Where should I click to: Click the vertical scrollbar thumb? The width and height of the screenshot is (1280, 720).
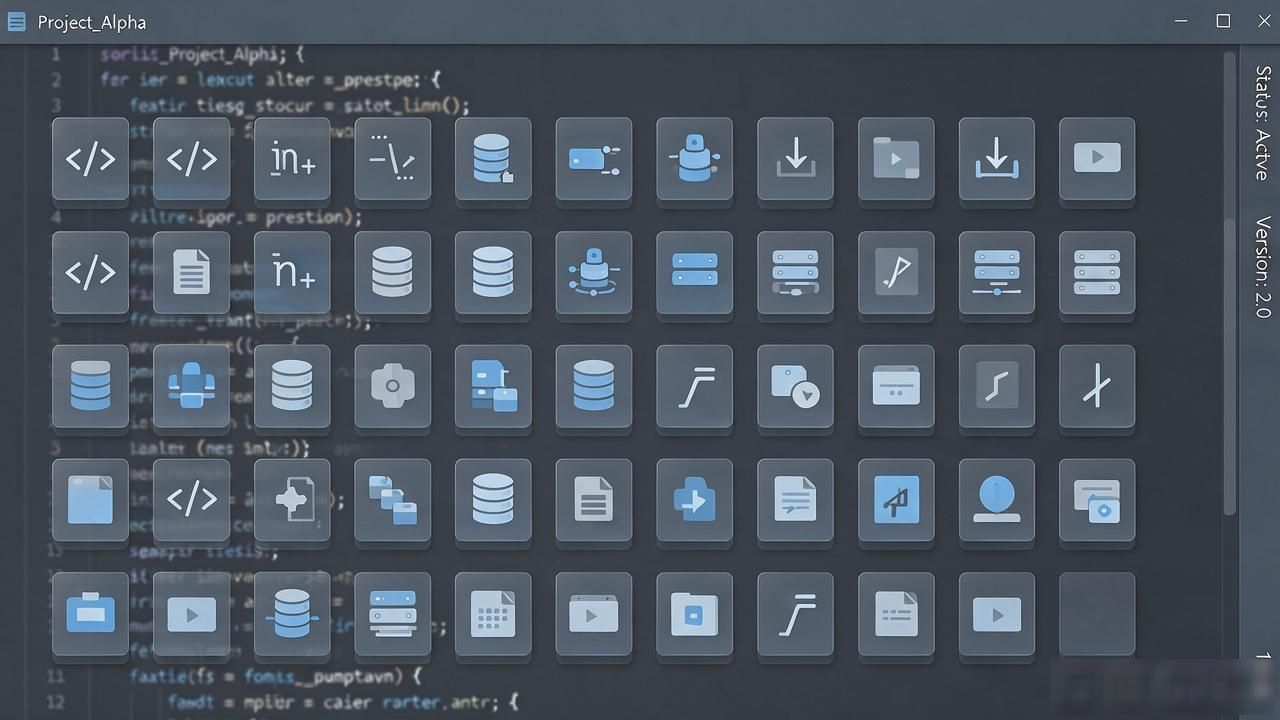1230,284
